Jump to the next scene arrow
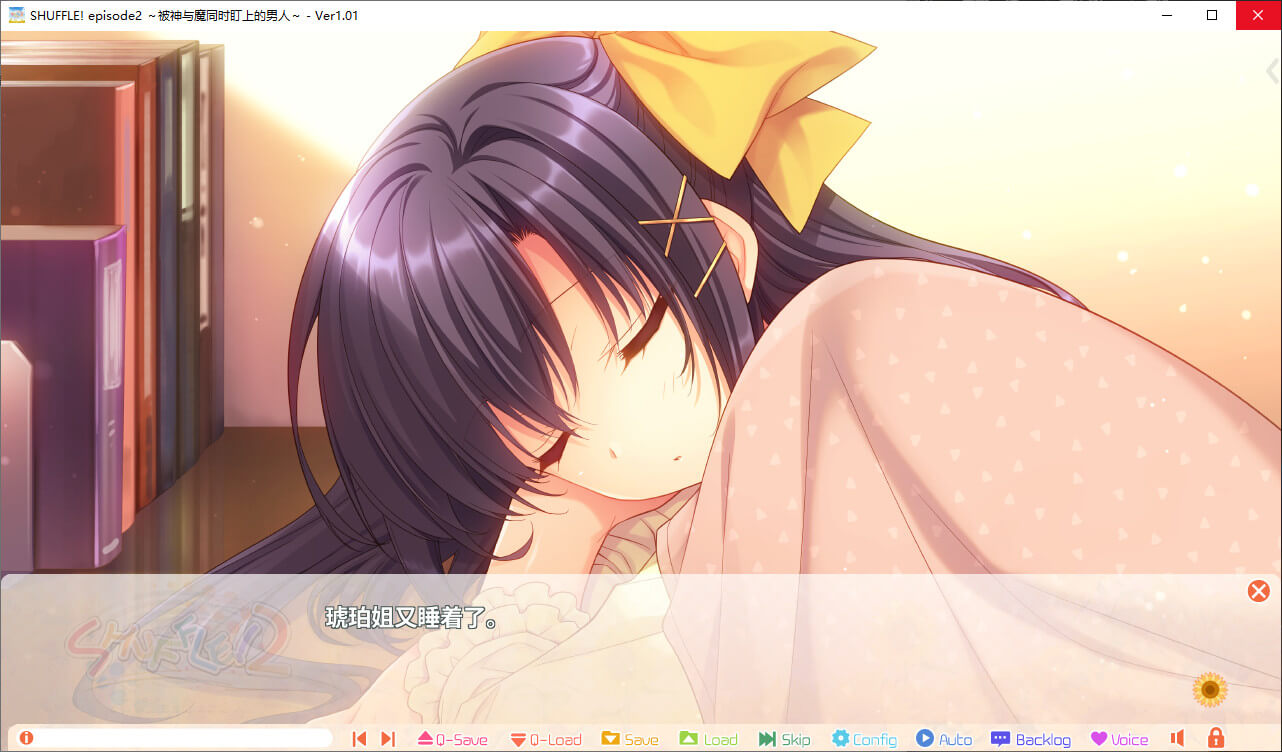 tap(388, 739)
